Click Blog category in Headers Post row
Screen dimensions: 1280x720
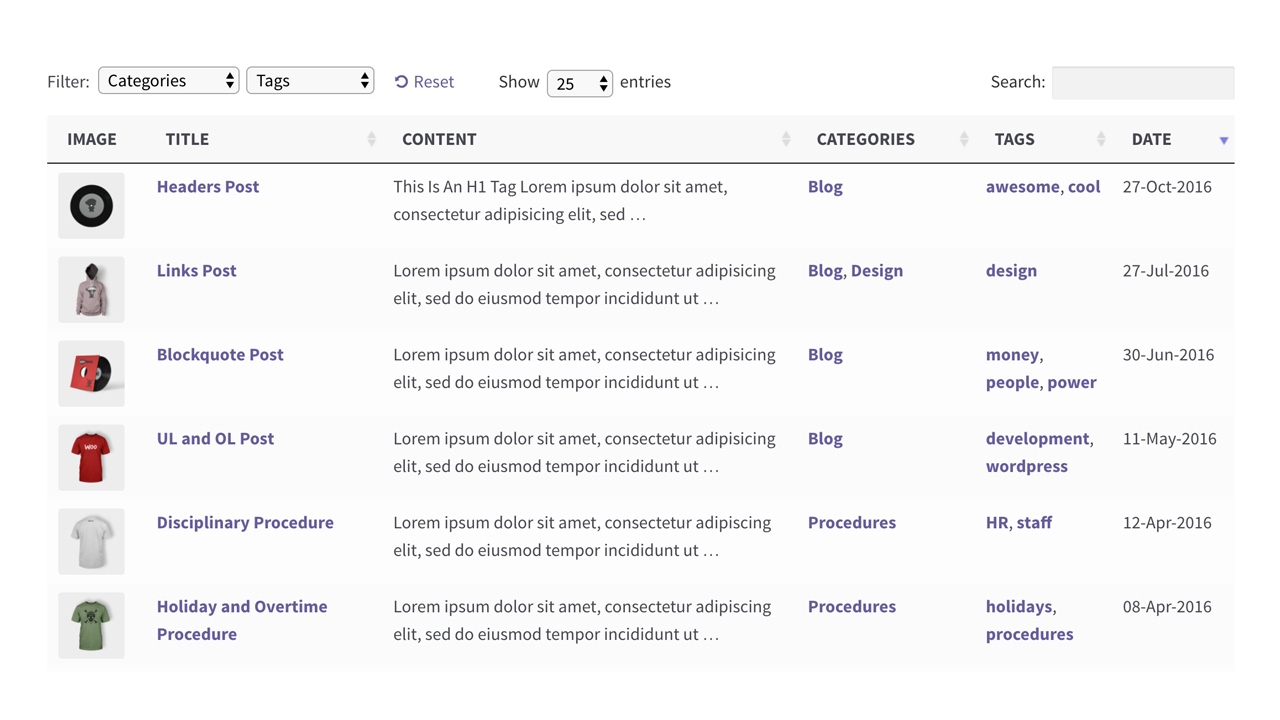(x=825, y=187)
